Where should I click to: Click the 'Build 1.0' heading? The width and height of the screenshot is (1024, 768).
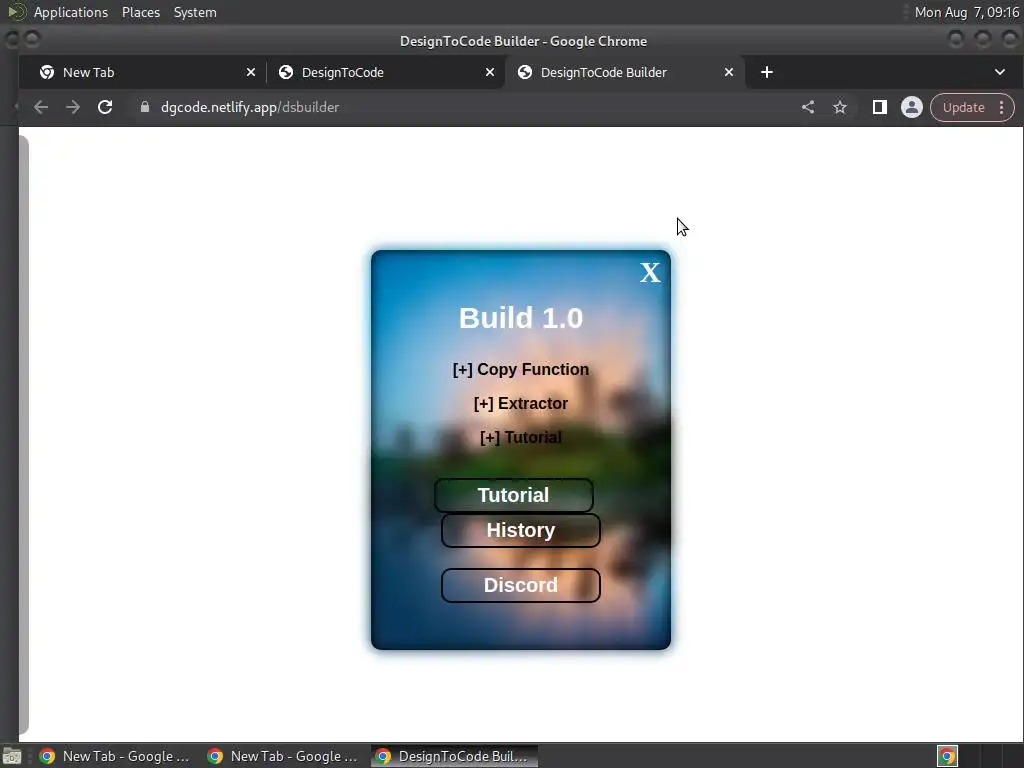click(x=520, y=318)
